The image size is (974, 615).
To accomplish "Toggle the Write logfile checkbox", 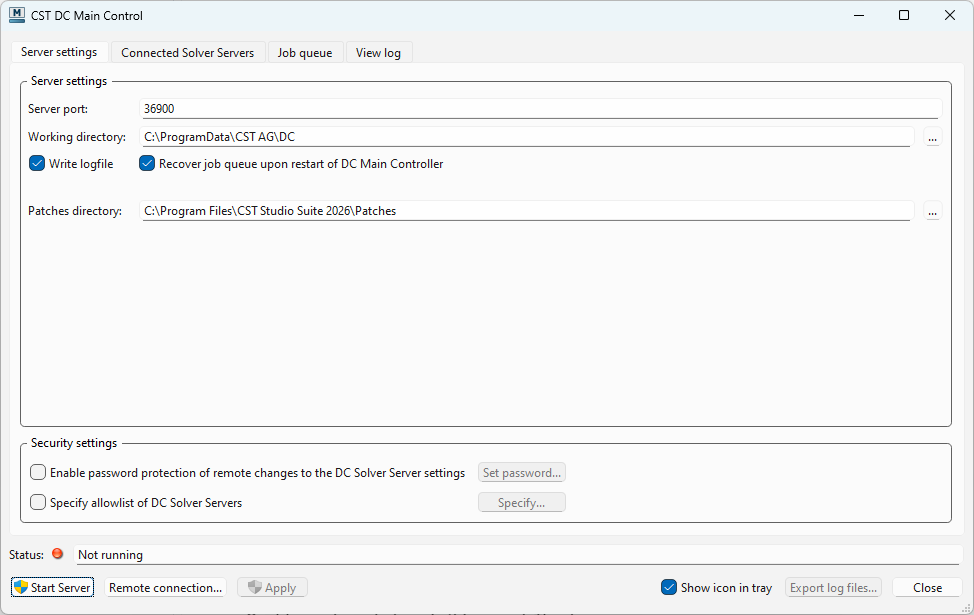I will [38, 164].
